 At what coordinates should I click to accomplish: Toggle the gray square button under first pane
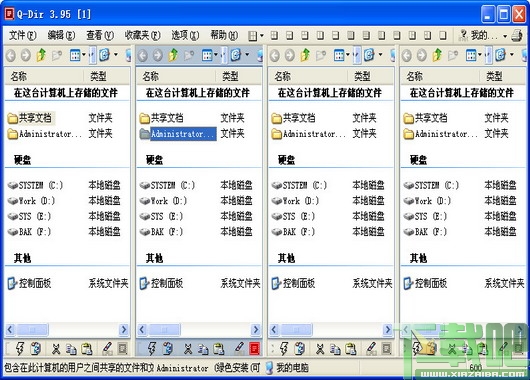point(123,348)
